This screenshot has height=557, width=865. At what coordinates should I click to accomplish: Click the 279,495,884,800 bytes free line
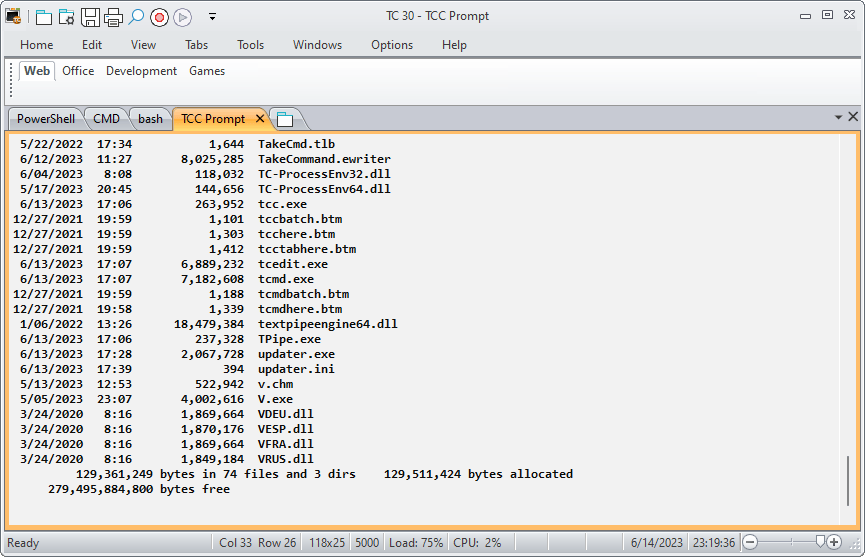(x=139, y=489)
